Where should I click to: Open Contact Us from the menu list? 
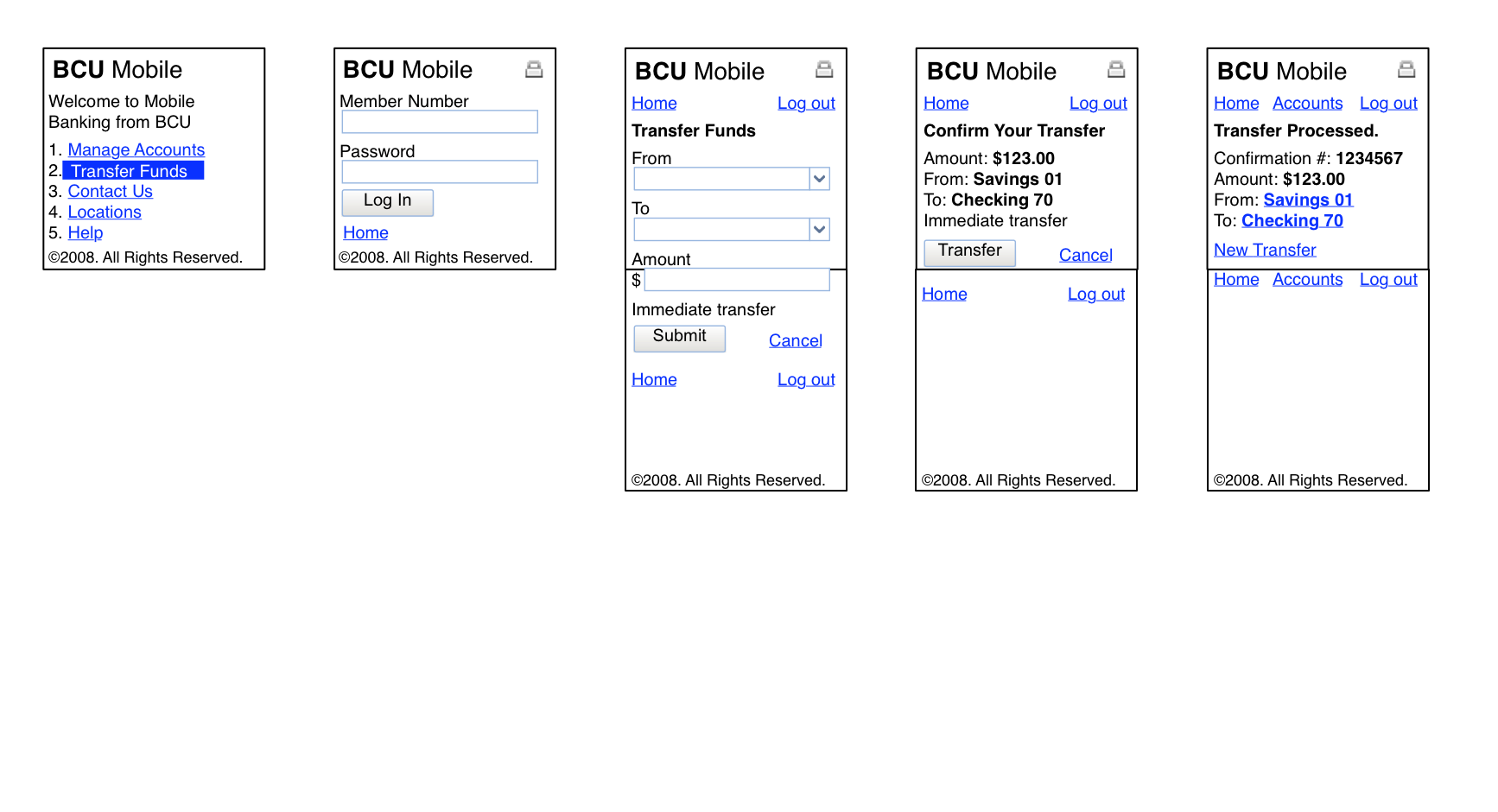point(110,191)
